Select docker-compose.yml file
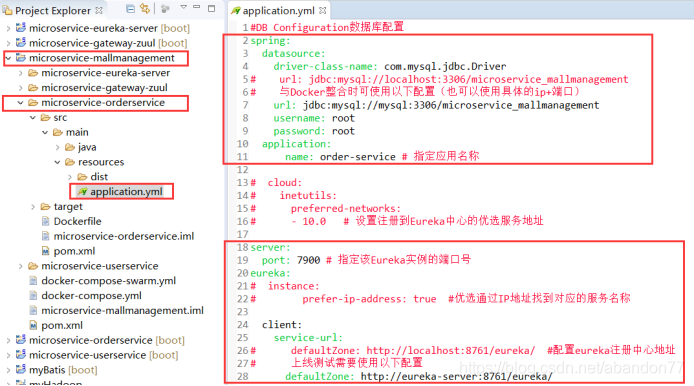 (91, 296)
